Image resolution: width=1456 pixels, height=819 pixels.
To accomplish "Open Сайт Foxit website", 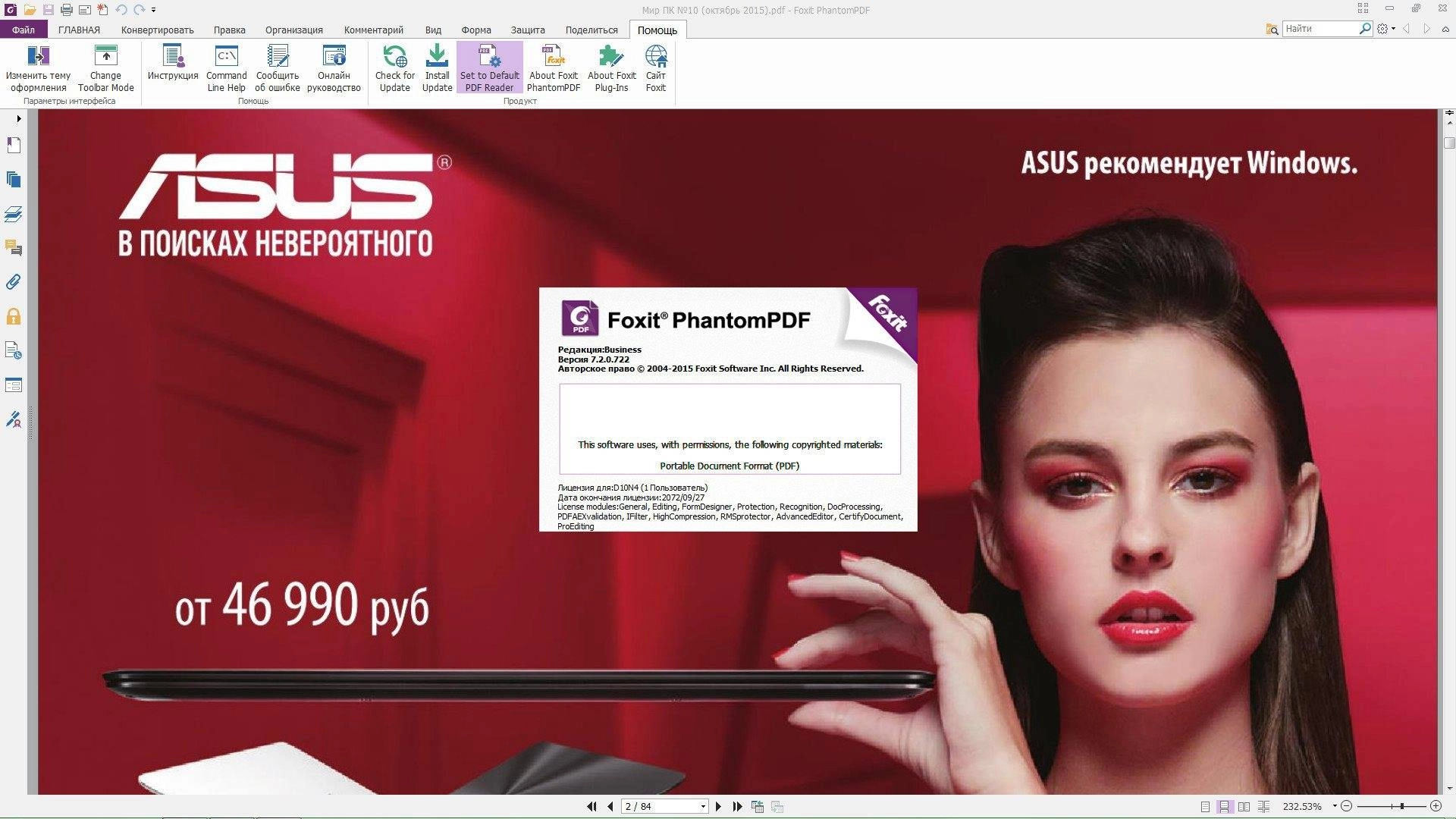I will [656, 68].
